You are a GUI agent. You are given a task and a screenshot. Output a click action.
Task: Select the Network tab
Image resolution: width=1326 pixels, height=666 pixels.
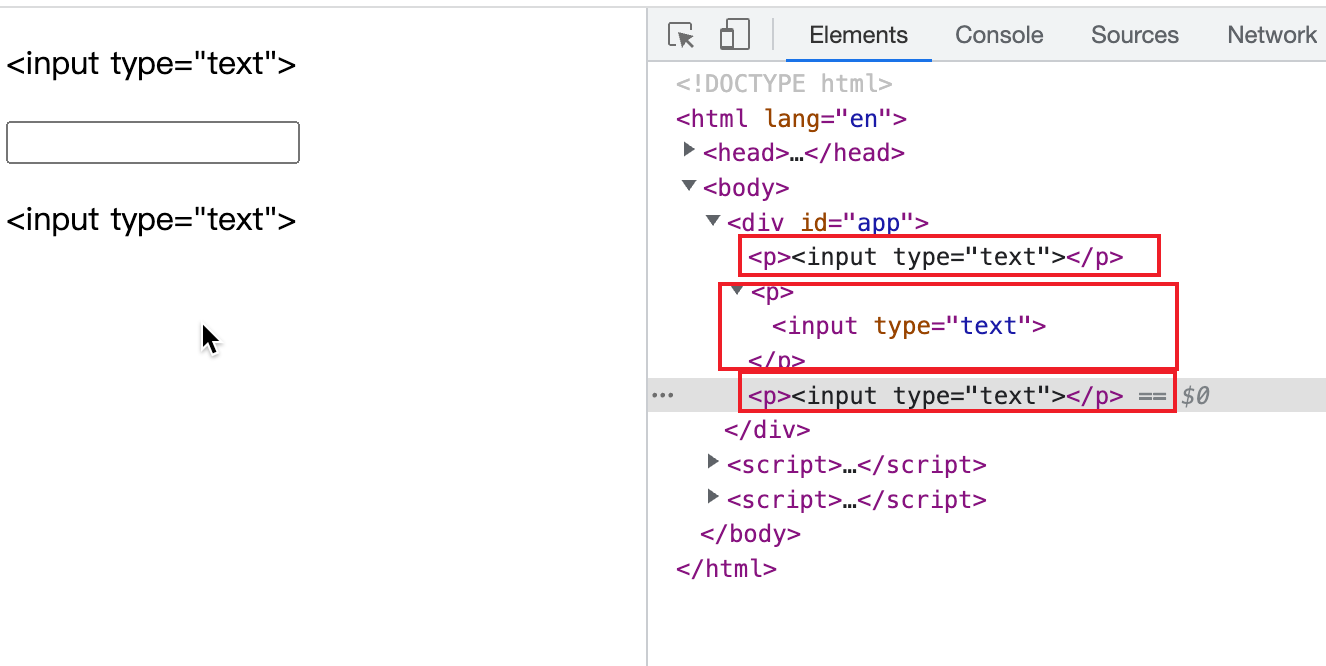click(x=1271, y=35)
